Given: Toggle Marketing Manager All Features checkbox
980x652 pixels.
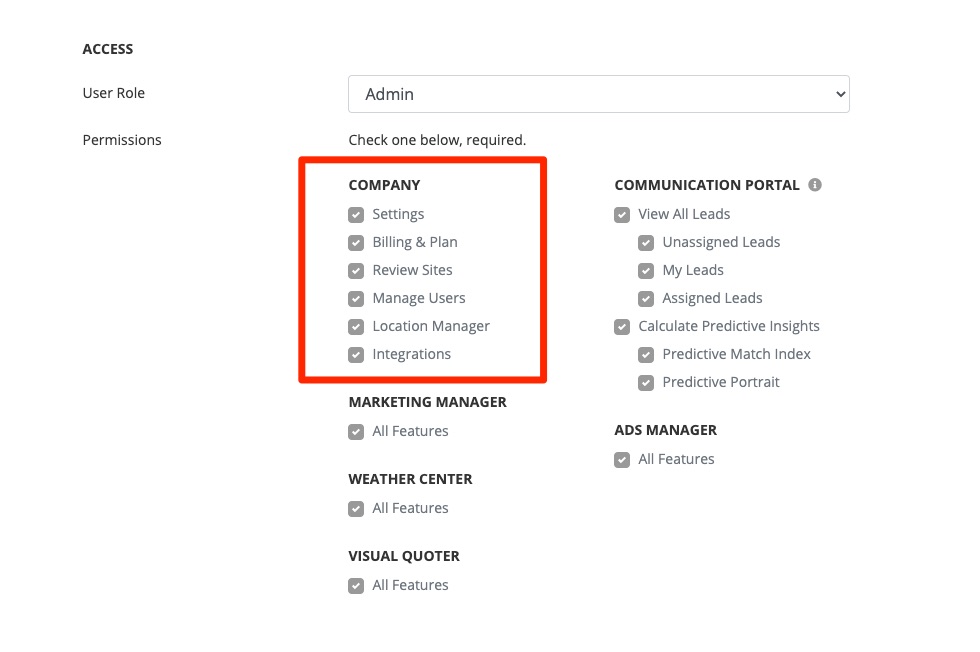Looking at the screenshot, I should (356, 432).
